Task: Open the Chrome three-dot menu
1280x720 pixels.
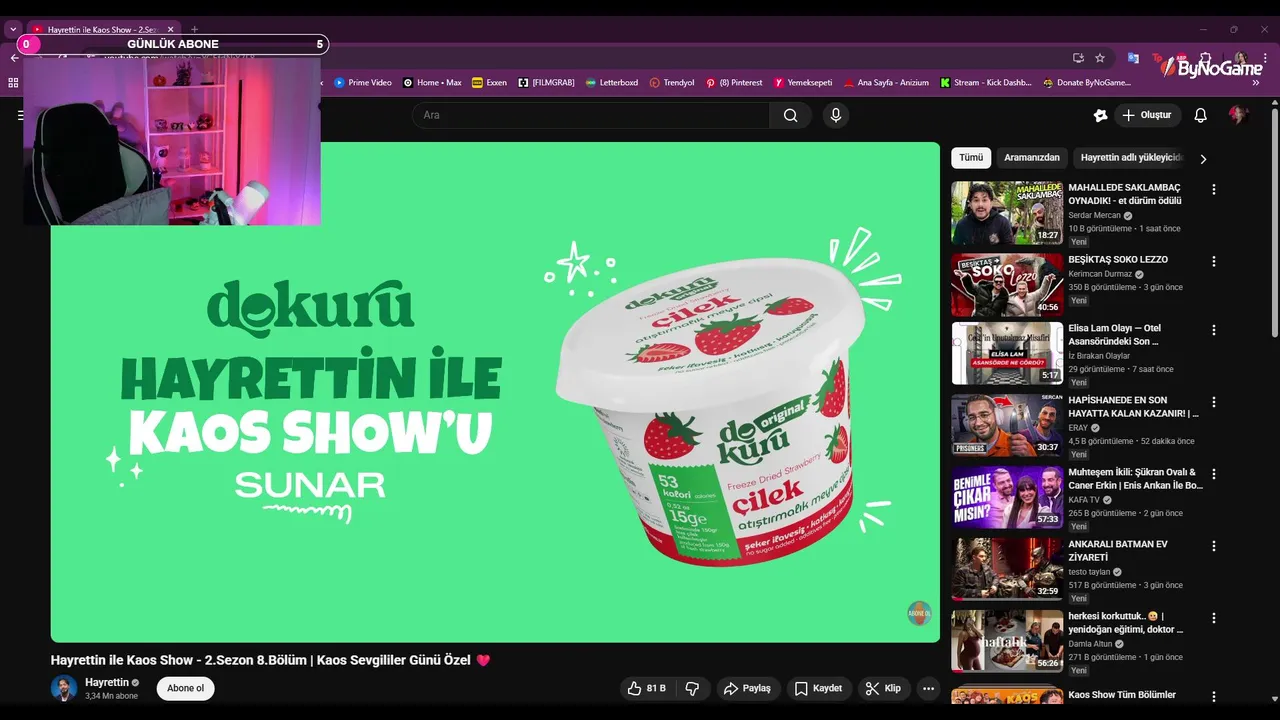Action: coord(1265,58)
